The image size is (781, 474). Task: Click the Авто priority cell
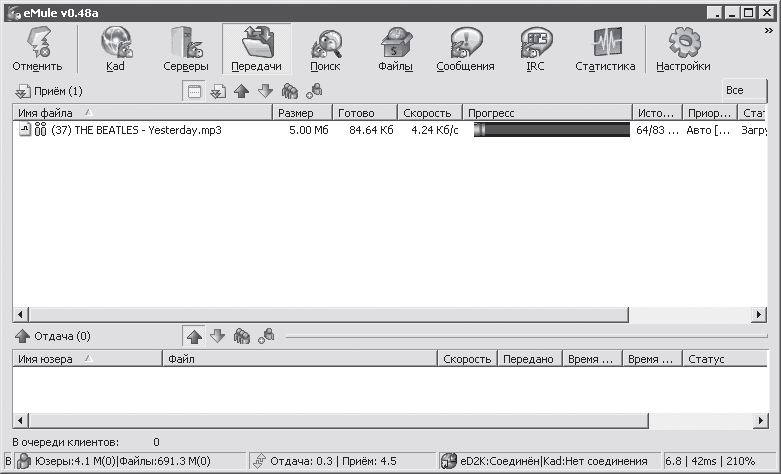(x=708, y=130)
